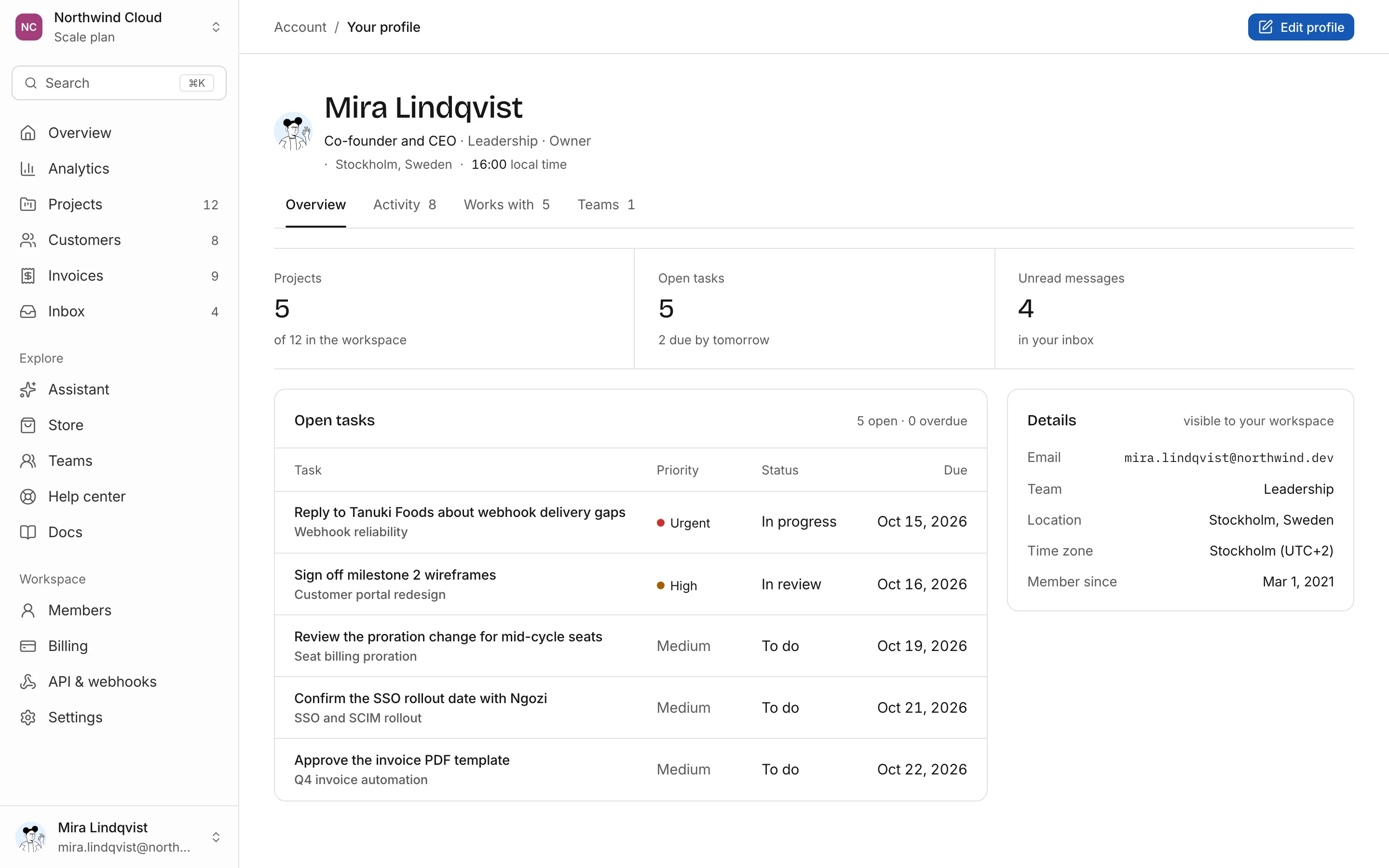Open the Tanuki Foods webhook task
1389x868 pixels.
(460, 512)
